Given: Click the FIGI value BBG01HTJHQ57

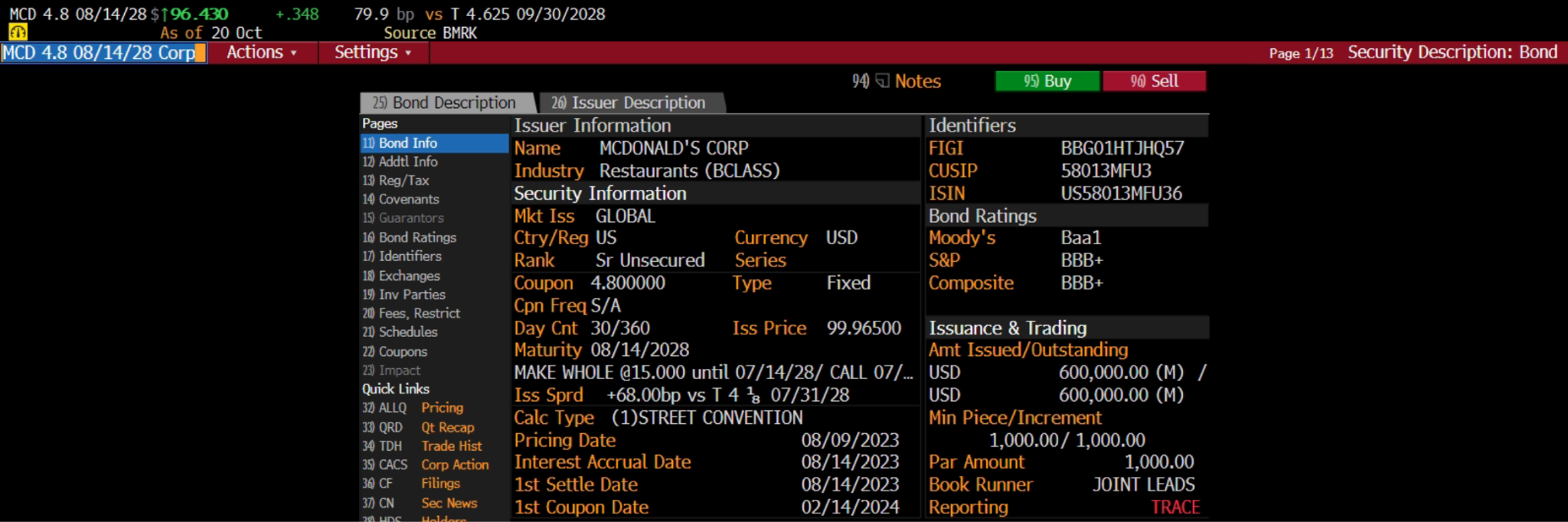Looking at the screenshot, I should point(1122,148).
